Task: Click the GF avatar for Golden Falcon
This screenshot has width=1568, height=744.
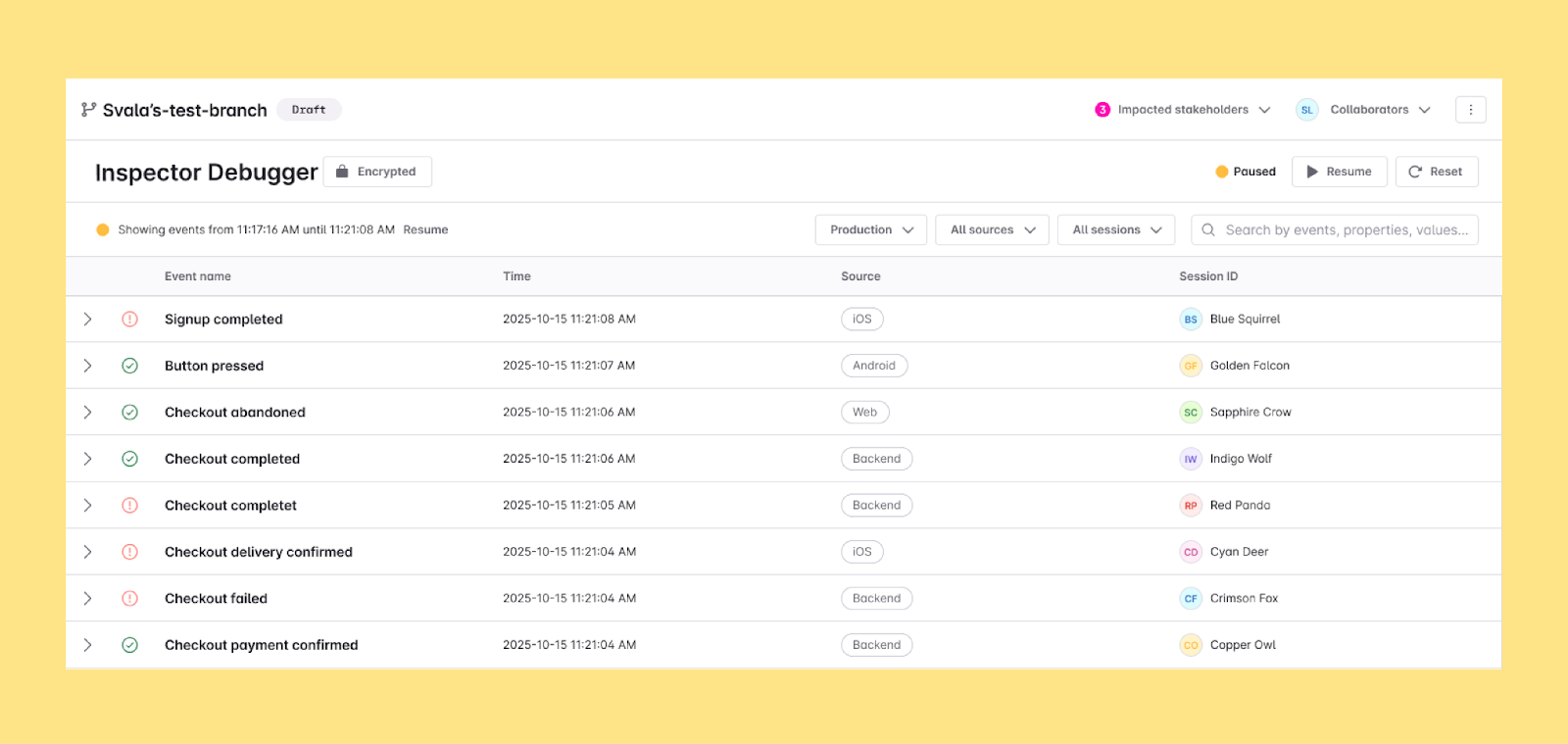Action: click(1191, 366)
